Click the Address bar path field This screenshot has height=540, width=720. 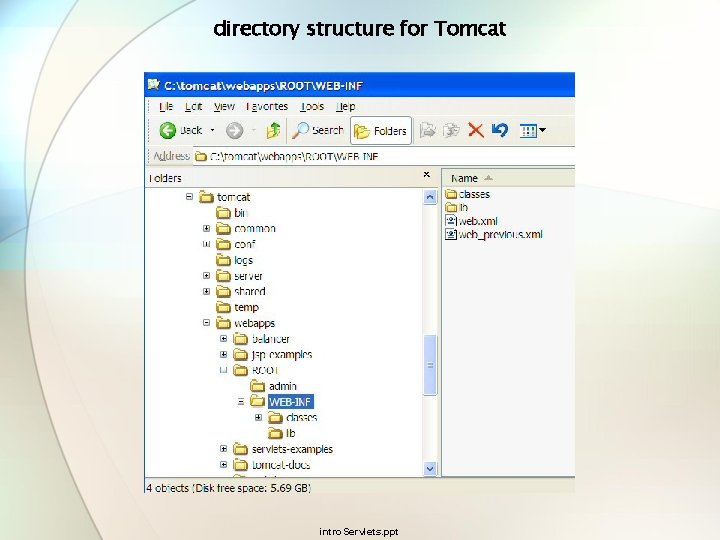click(x=384, y=157)
